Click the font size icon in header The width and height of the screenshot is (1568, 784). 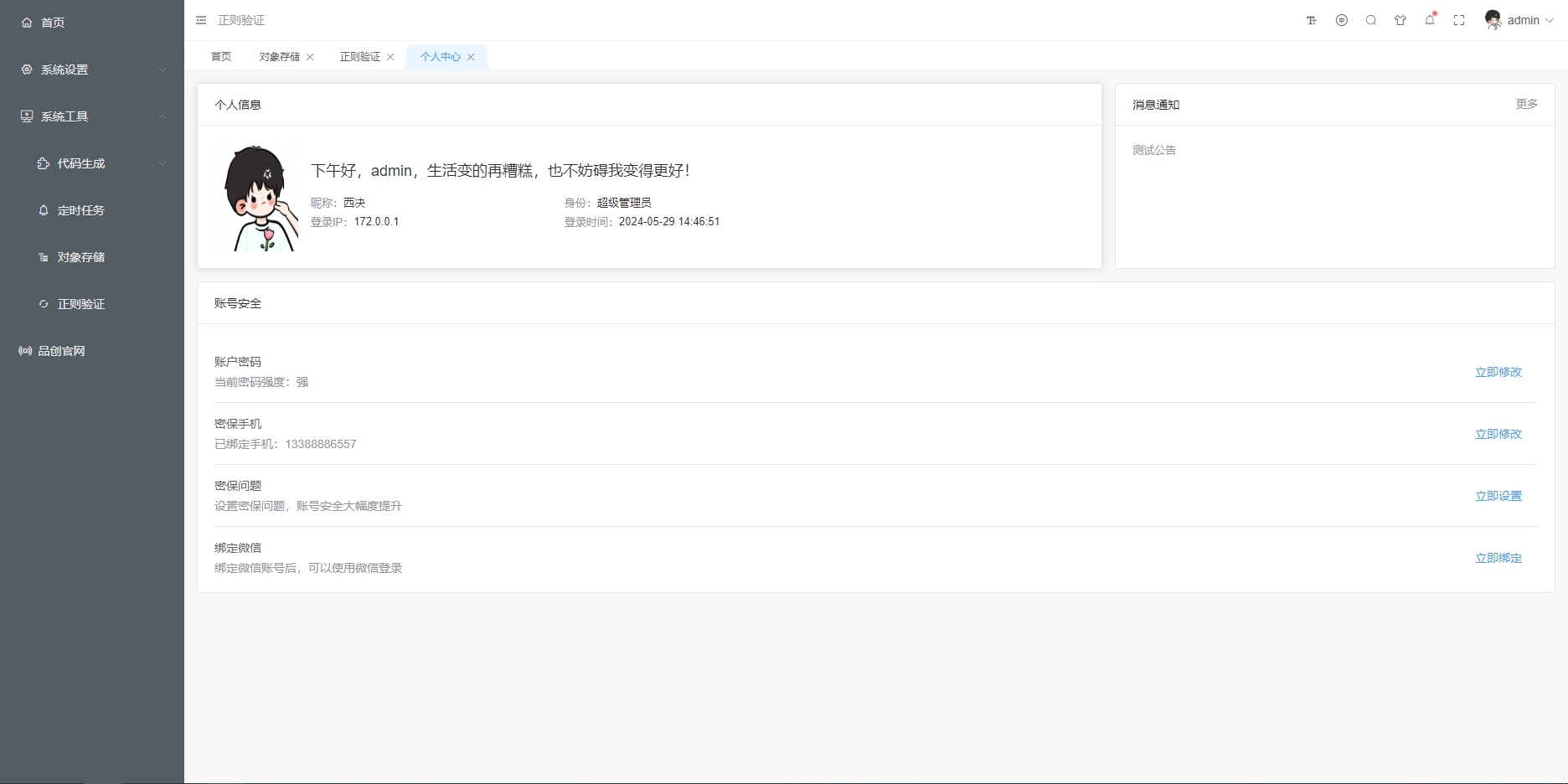point(1312,21)
